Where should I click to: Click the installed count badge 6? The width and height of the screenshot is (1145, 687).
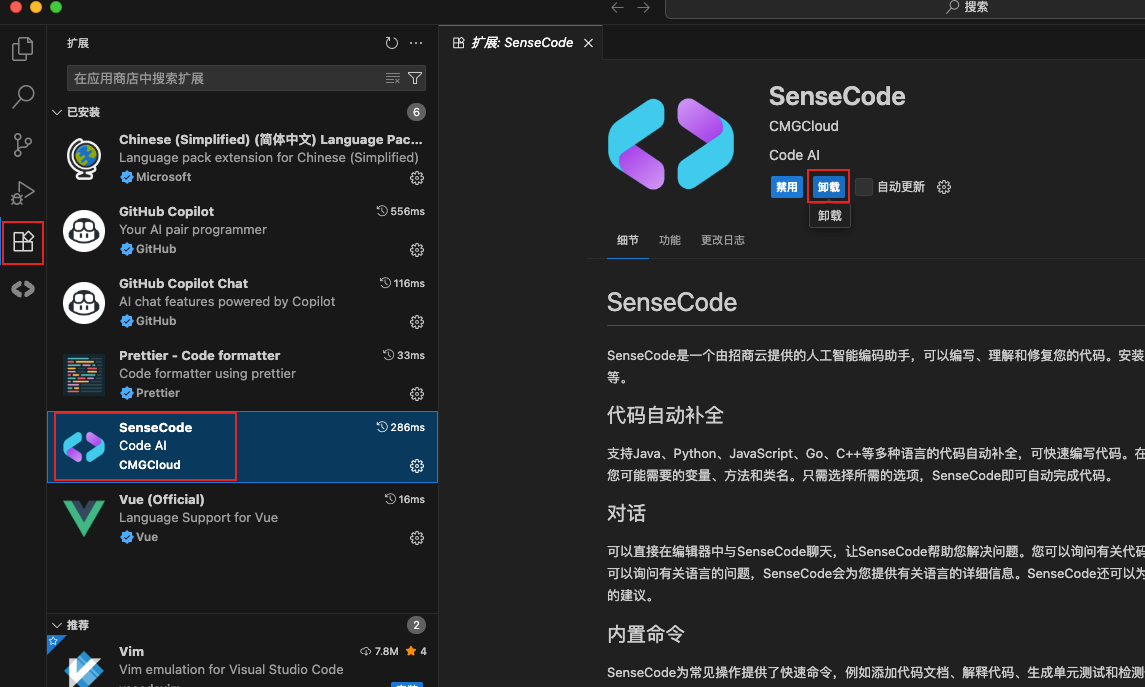click(416, 112)
